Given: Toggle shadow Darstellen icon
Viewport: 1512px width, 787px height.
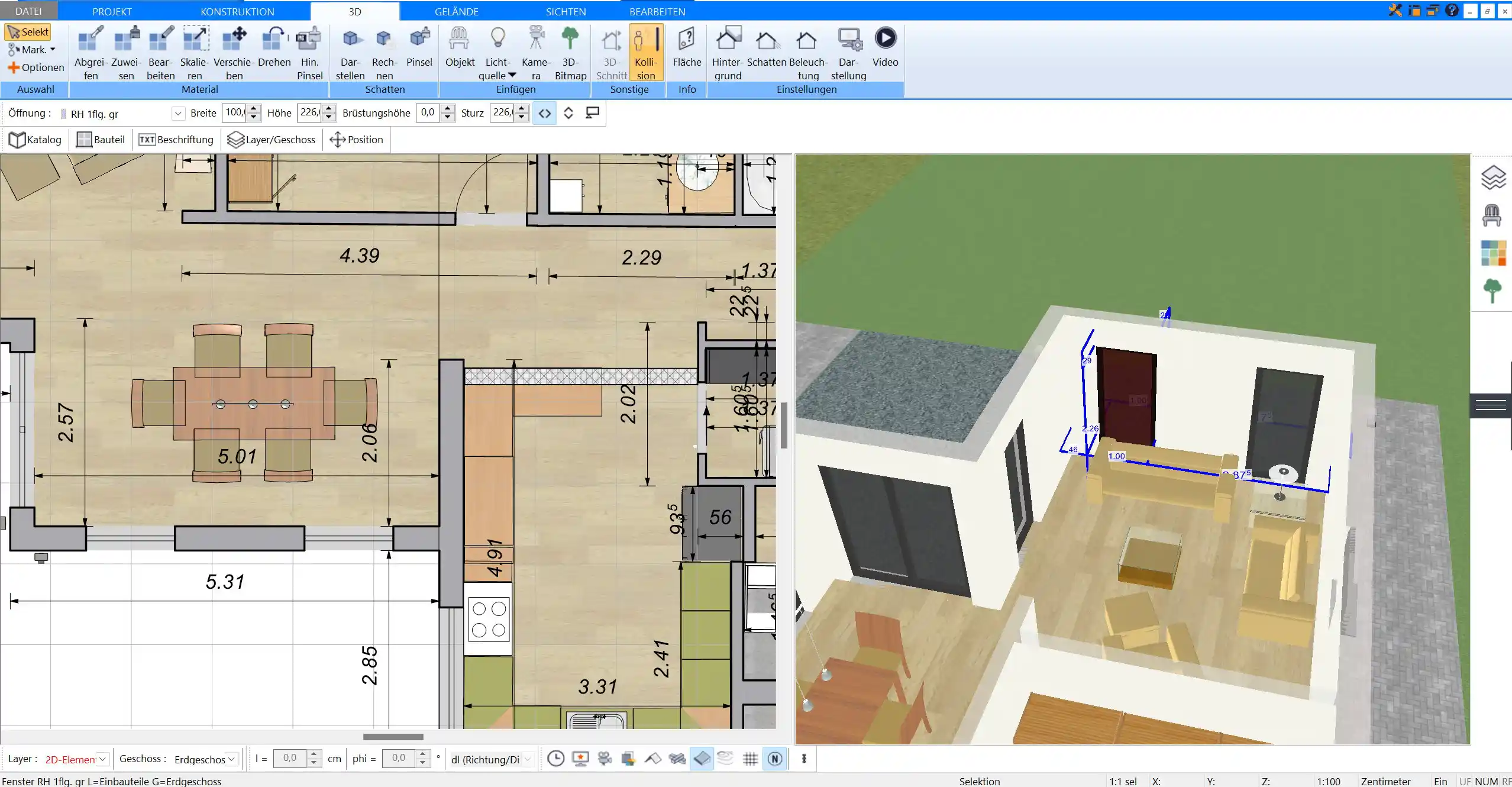Looking at the screenshot, I should tap(350, 53).
